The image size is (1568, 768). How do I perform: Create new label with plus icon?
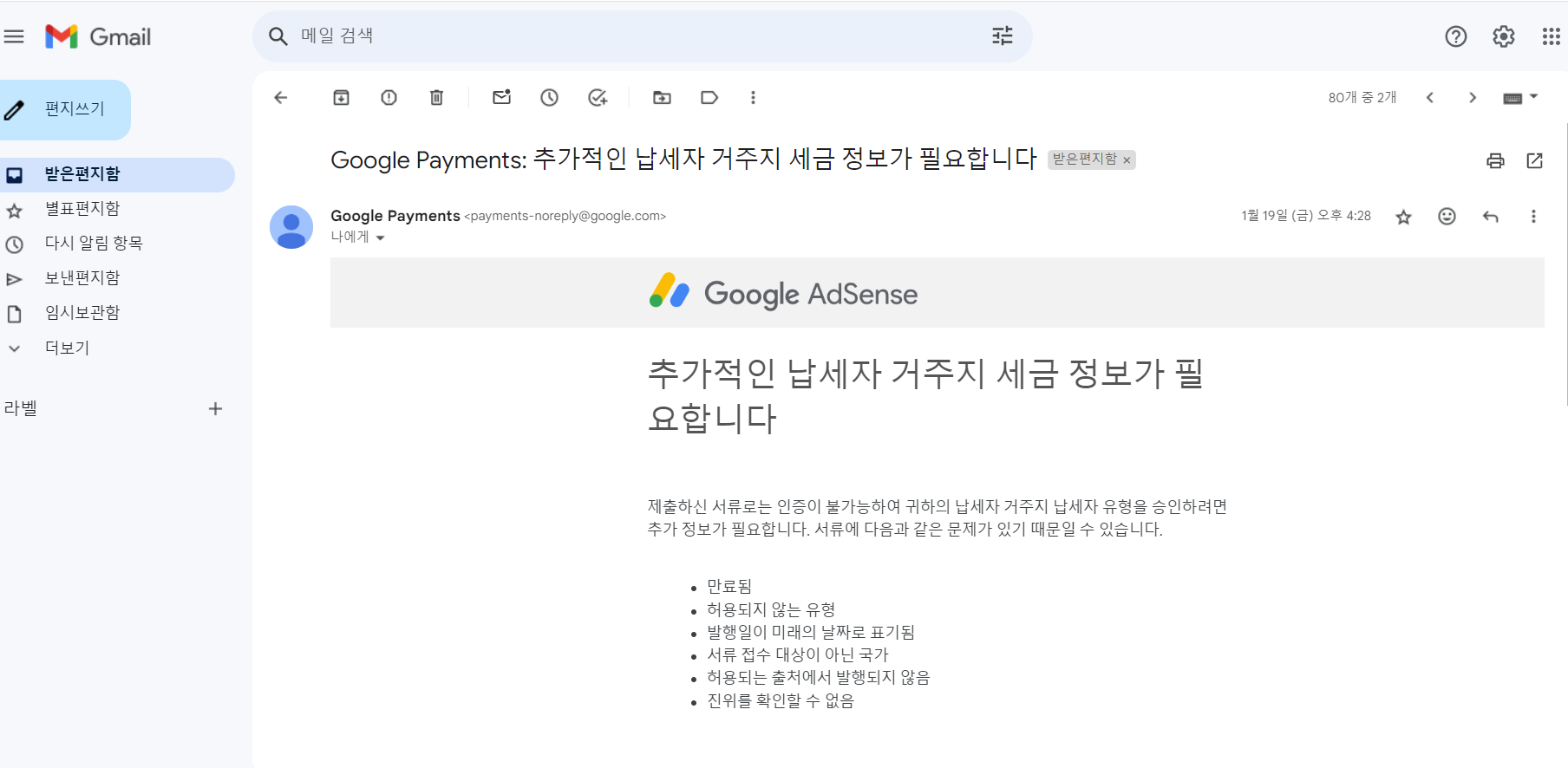pos(215,408)
